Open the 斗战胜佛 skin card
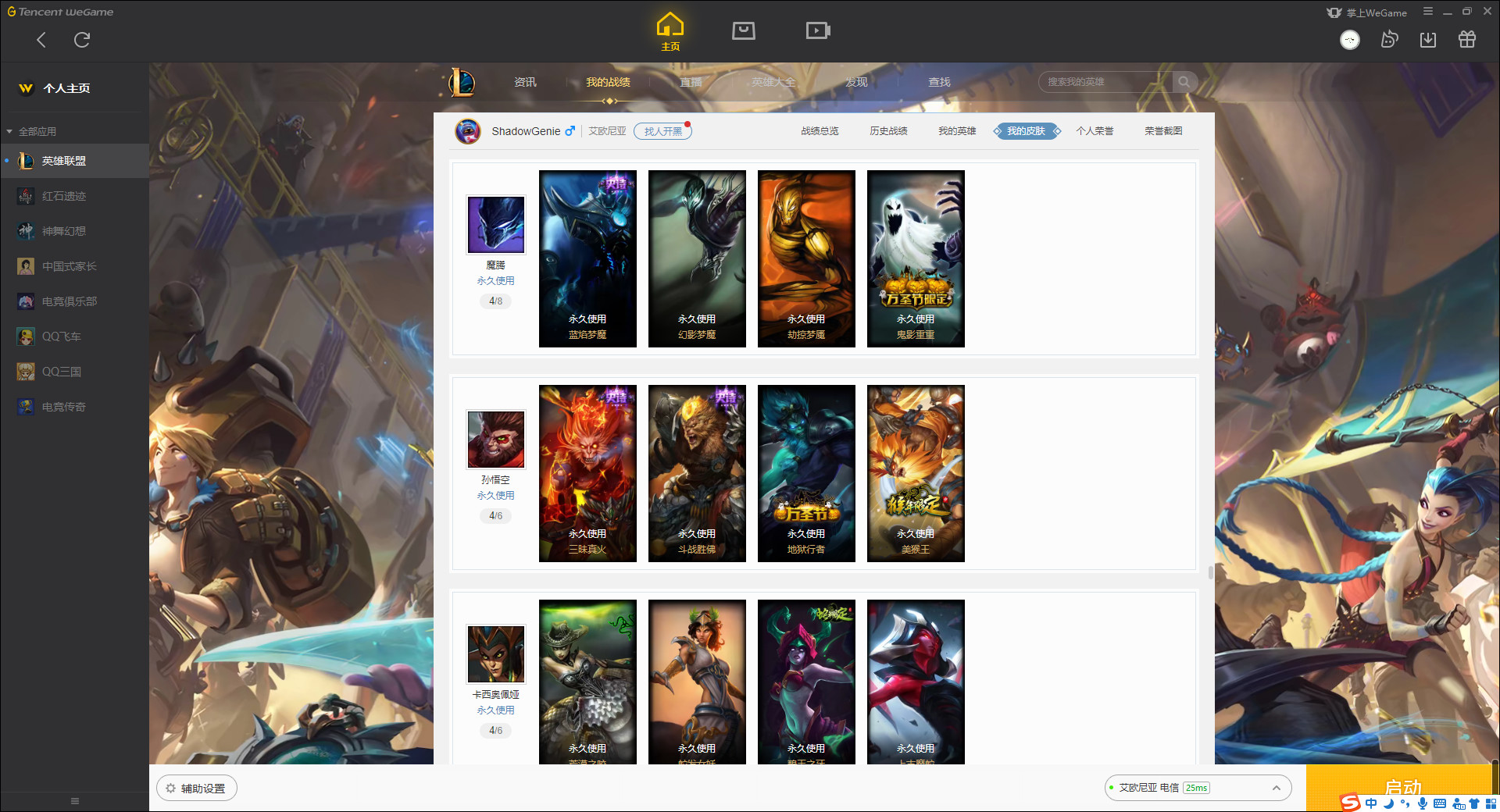 [x=697, y=473]
